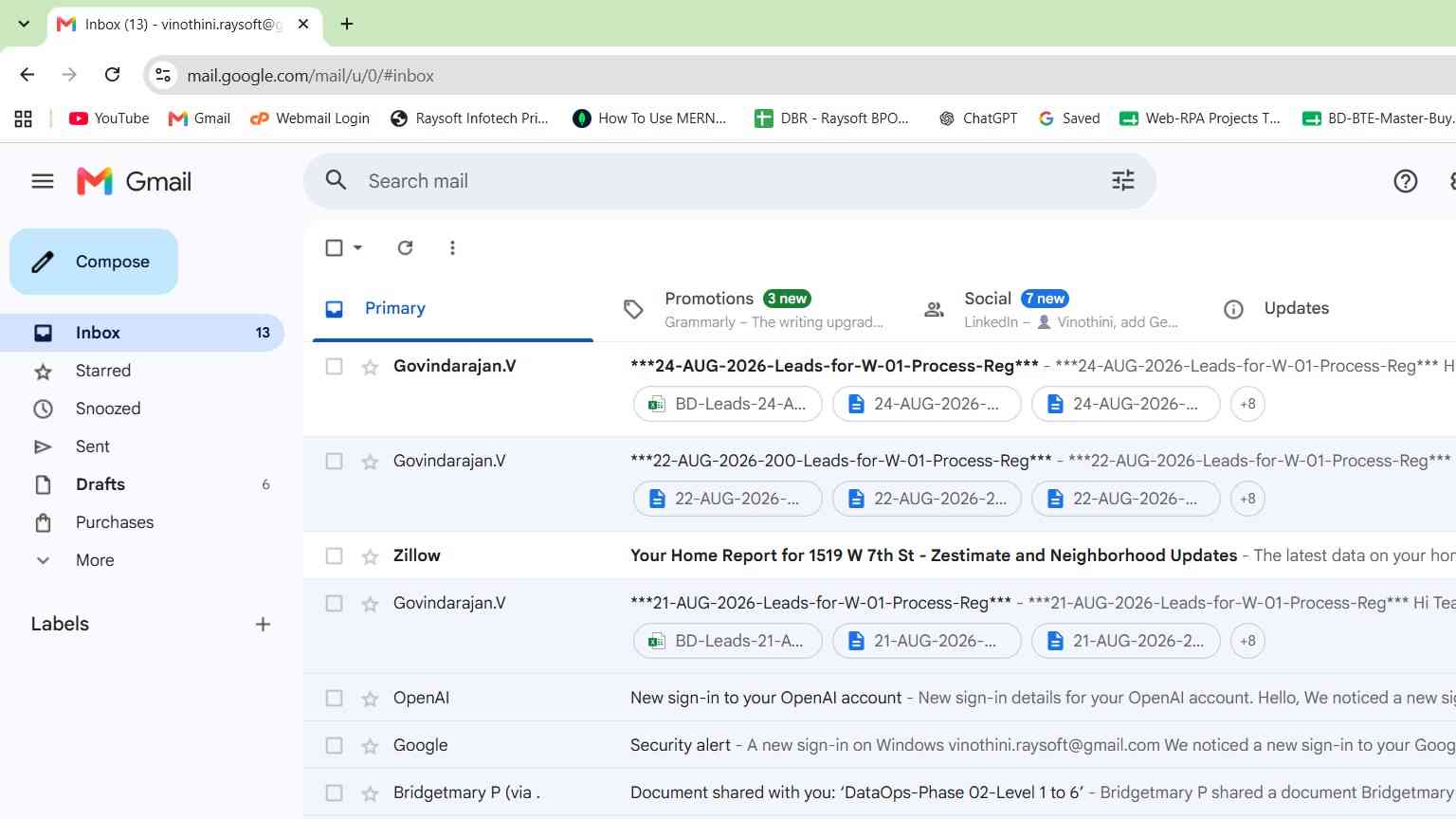The image size is (1456, 819).
Task: Open the browser tab search dropdown
Action: [x=24, y=24]
